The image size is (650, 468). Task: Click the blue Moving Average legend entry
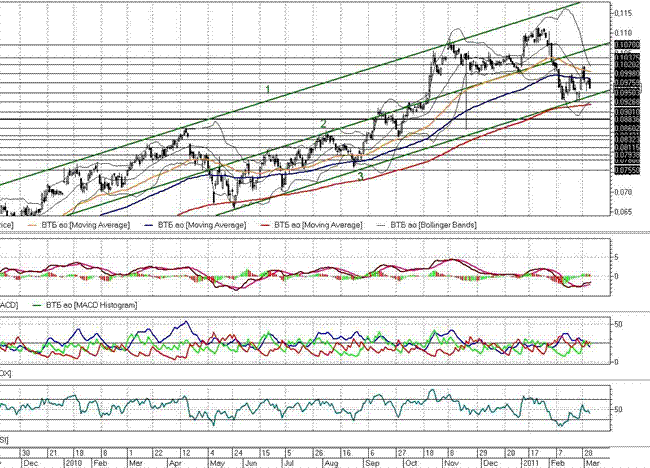pos(195,225)
